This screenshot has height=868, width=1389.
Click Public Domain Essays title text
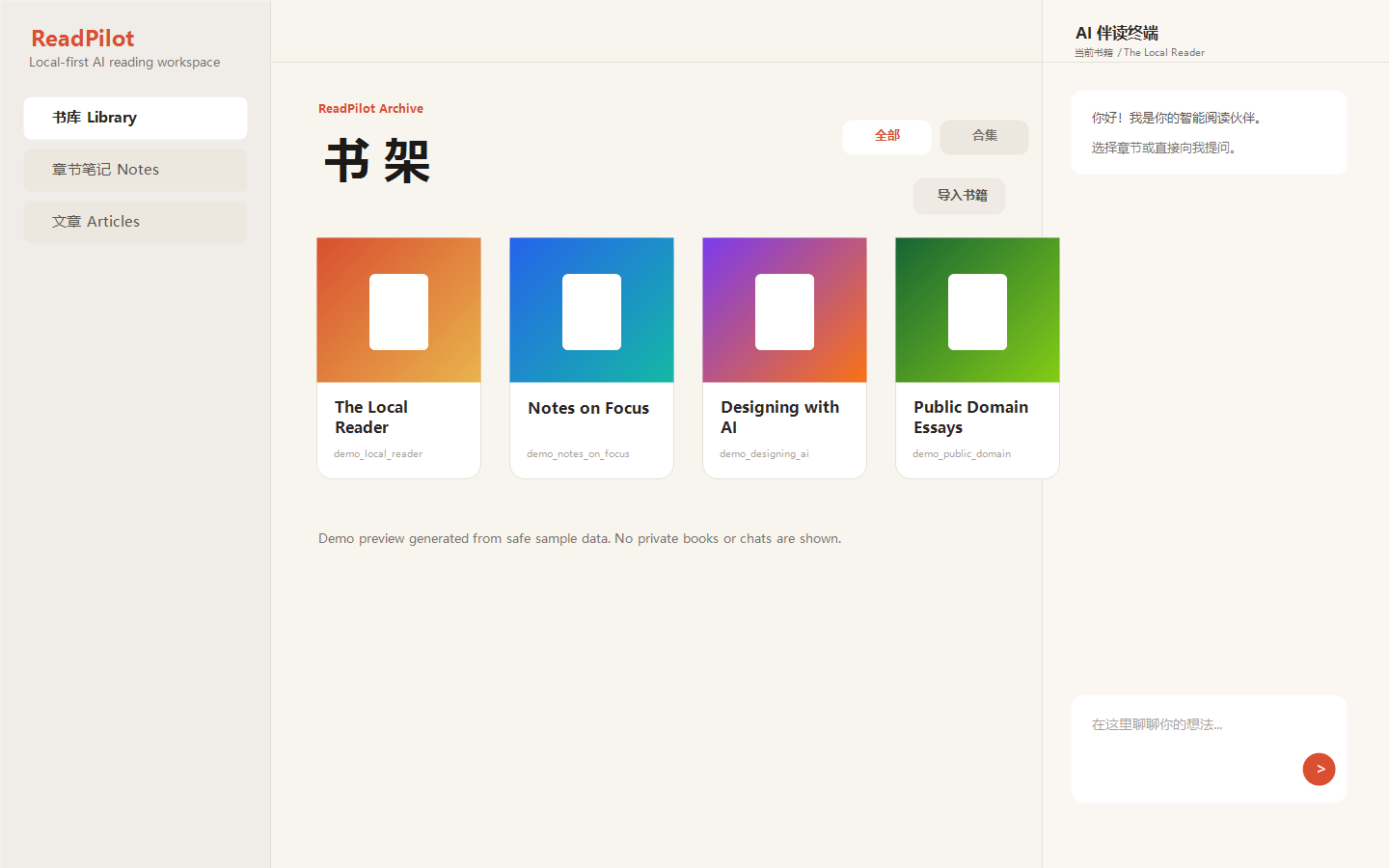pyautogui.click(x=970, y=418)
